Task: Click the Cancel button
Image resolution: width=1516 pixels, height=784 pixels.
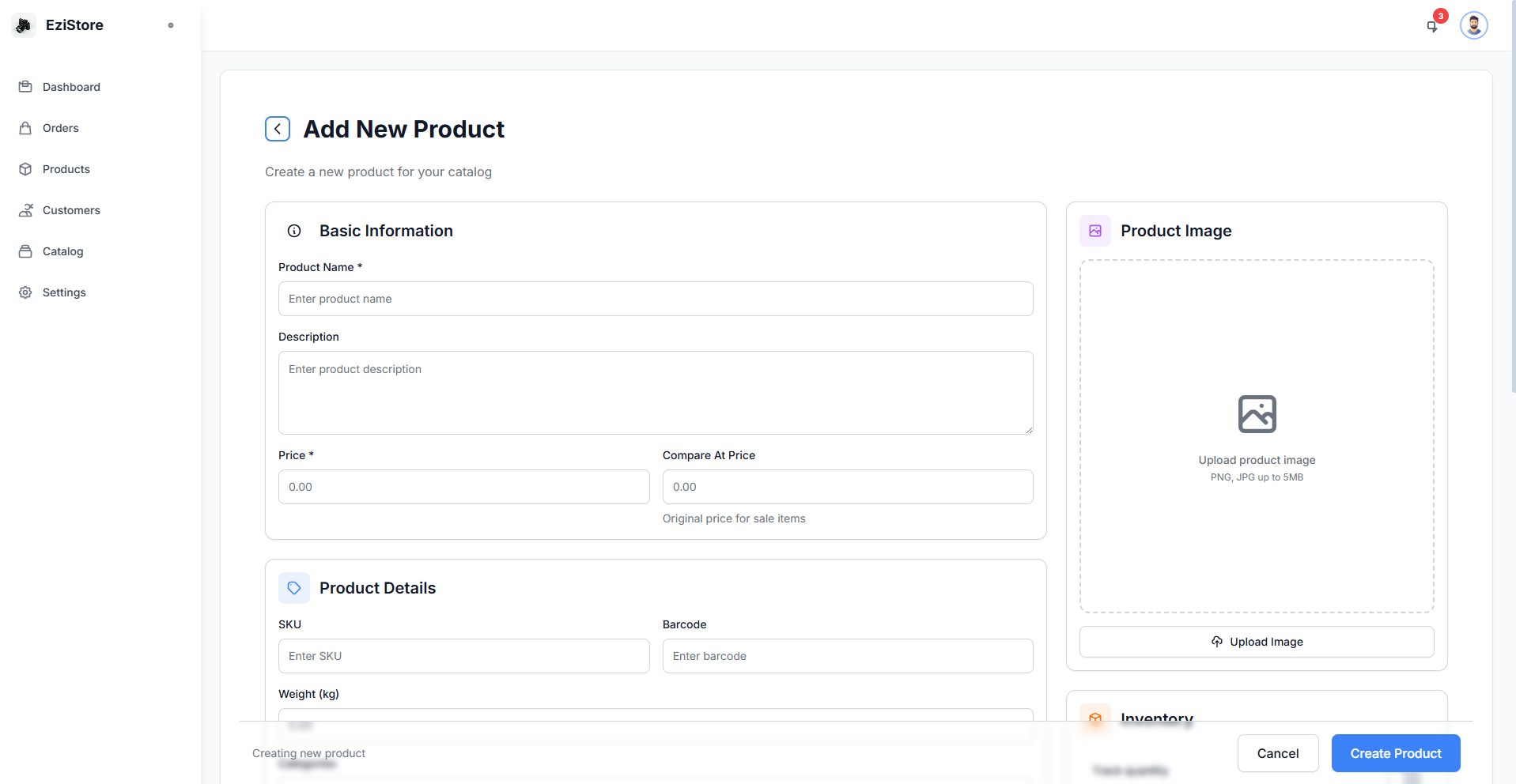Action: pos(1277,753)
